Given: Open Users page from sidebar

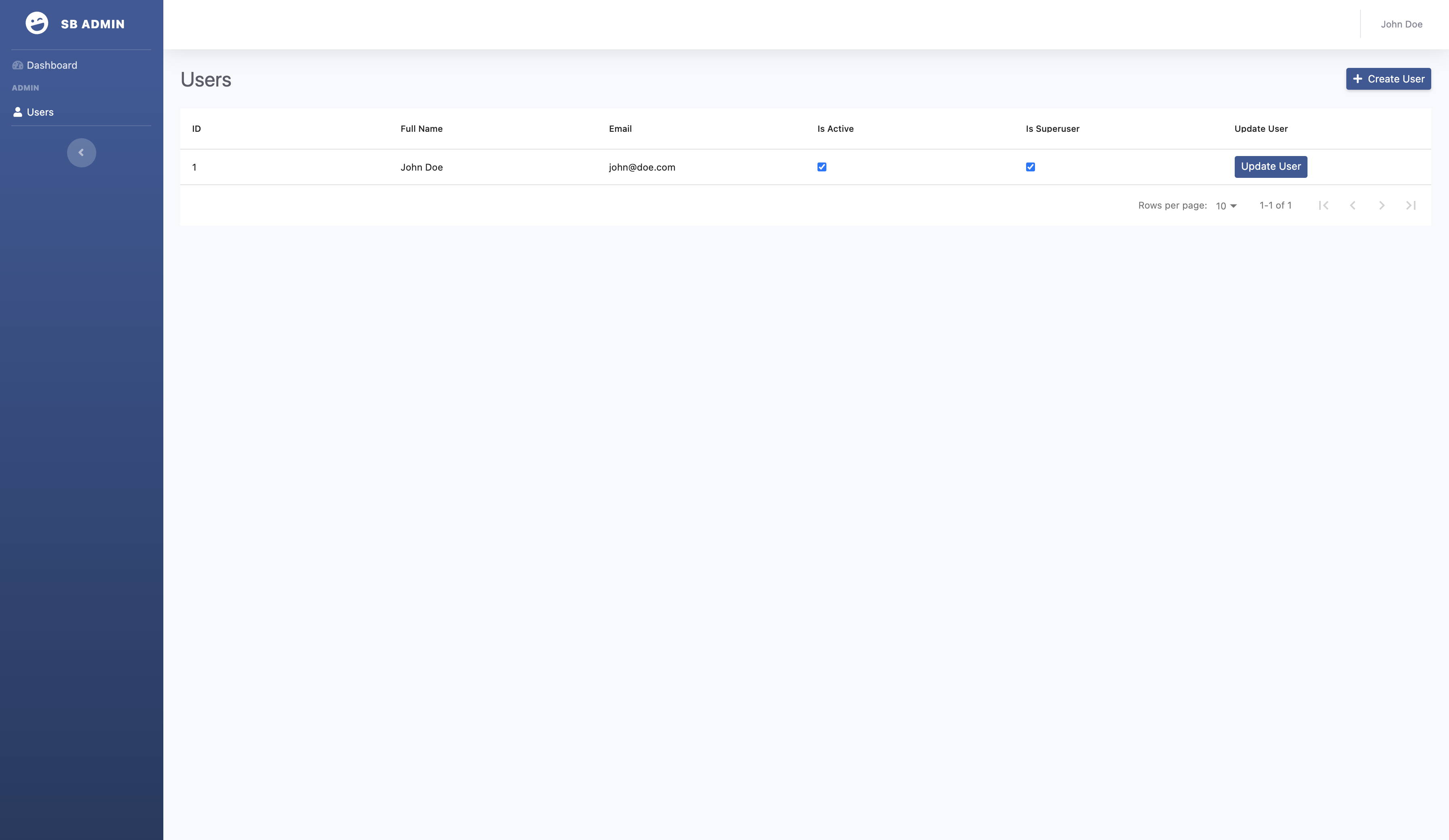Looking at the screenshot, I should pyautogui.click(x=40, y=112).
